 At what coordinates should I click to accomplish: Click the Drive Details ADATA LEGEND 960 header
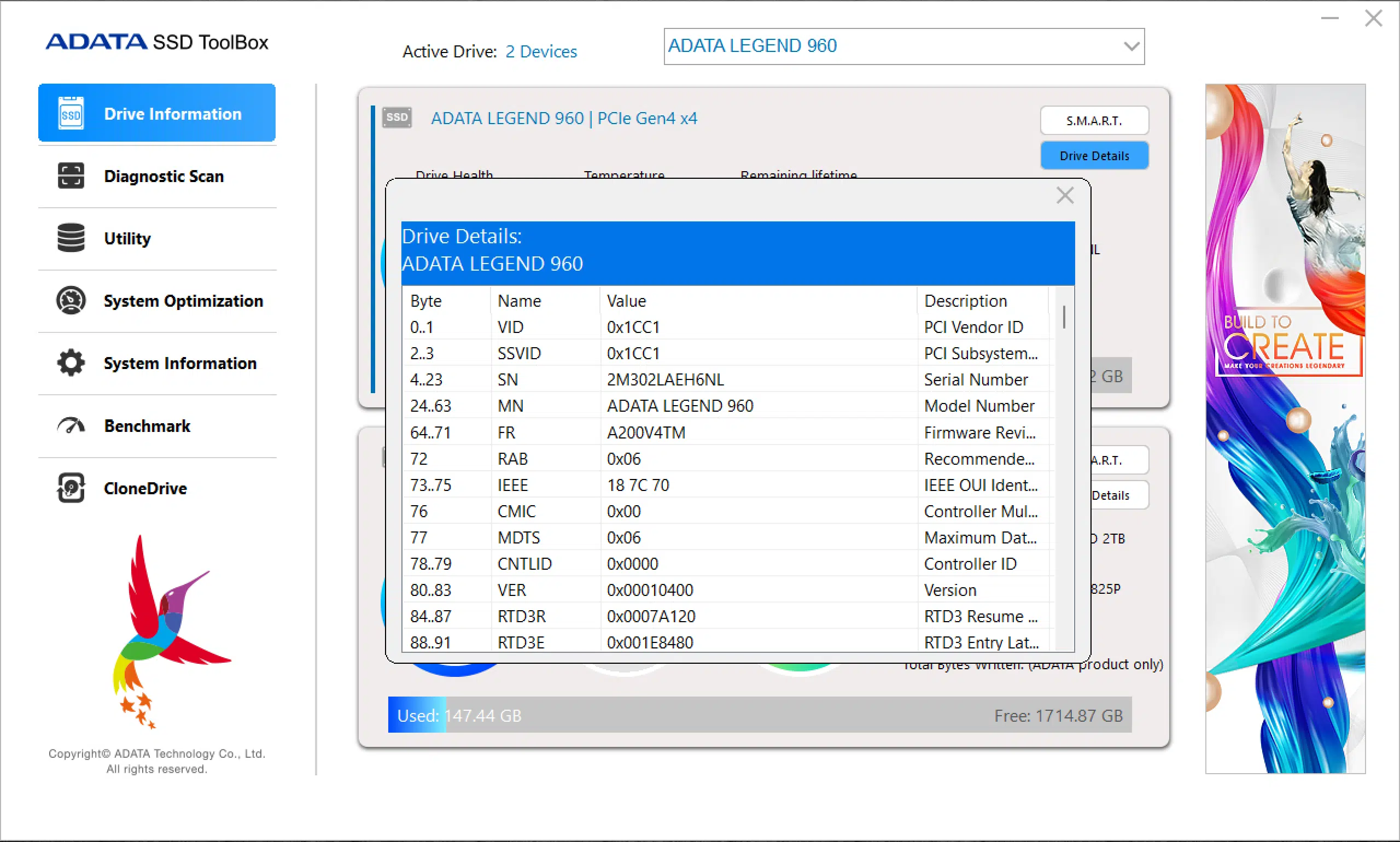click(x=738, y=253)
